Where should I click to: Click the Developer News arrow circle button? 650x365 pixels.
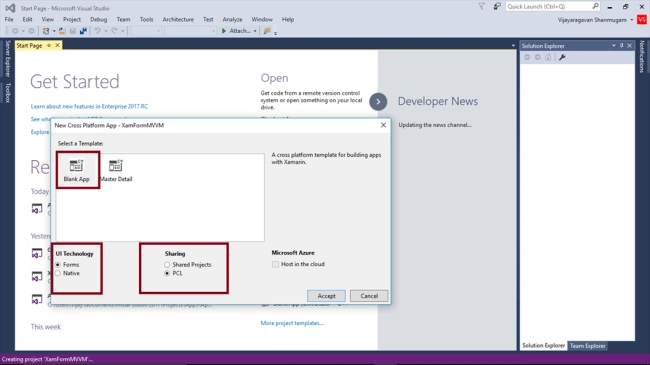pyautogui.click(x=378, y=102)
